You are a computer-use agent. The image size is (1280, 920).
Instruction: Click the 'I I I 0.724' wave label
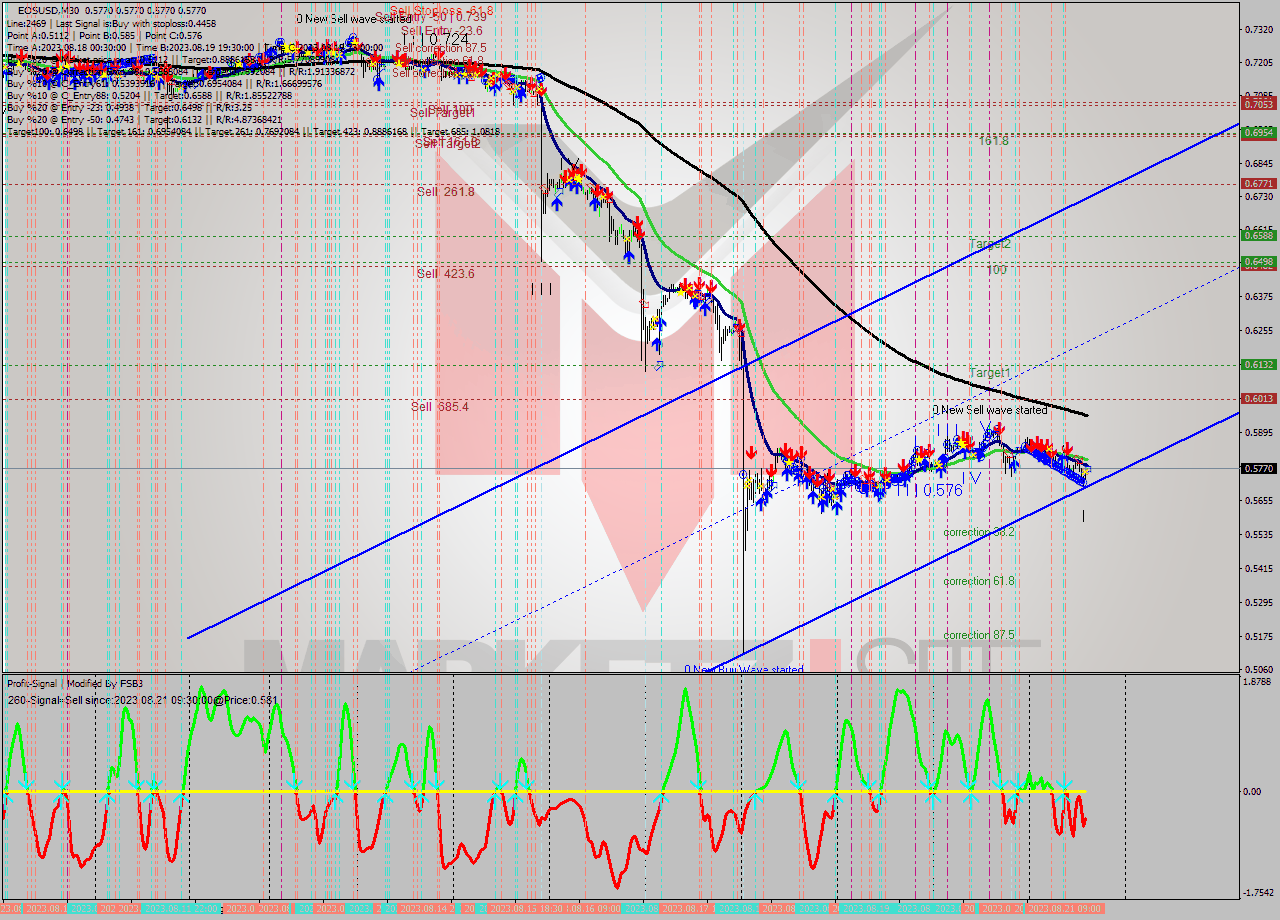click(x=437, y=39)
